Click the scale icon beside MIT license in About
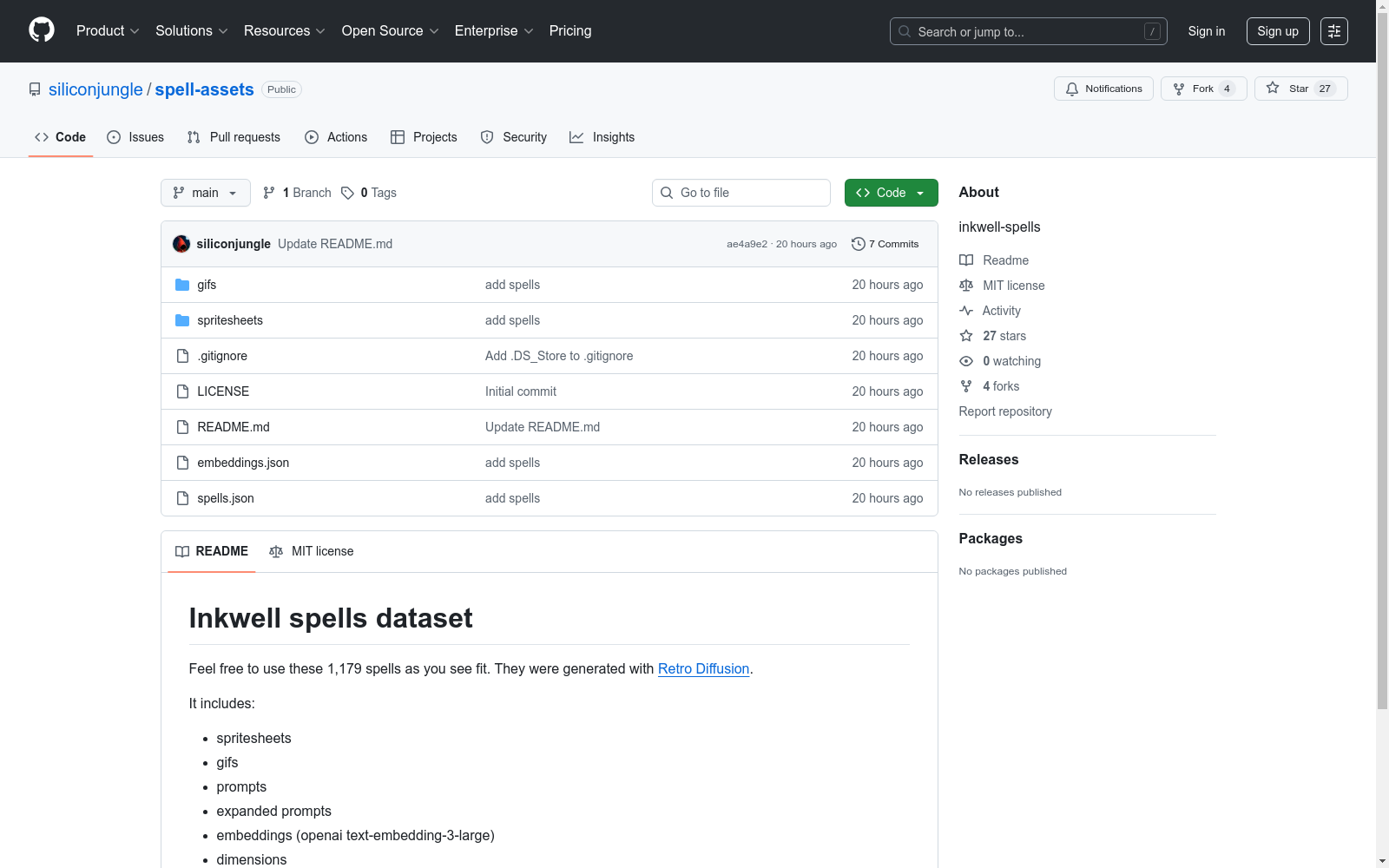The width and height of the screenshot is (1389, 868). pos(966,286)
